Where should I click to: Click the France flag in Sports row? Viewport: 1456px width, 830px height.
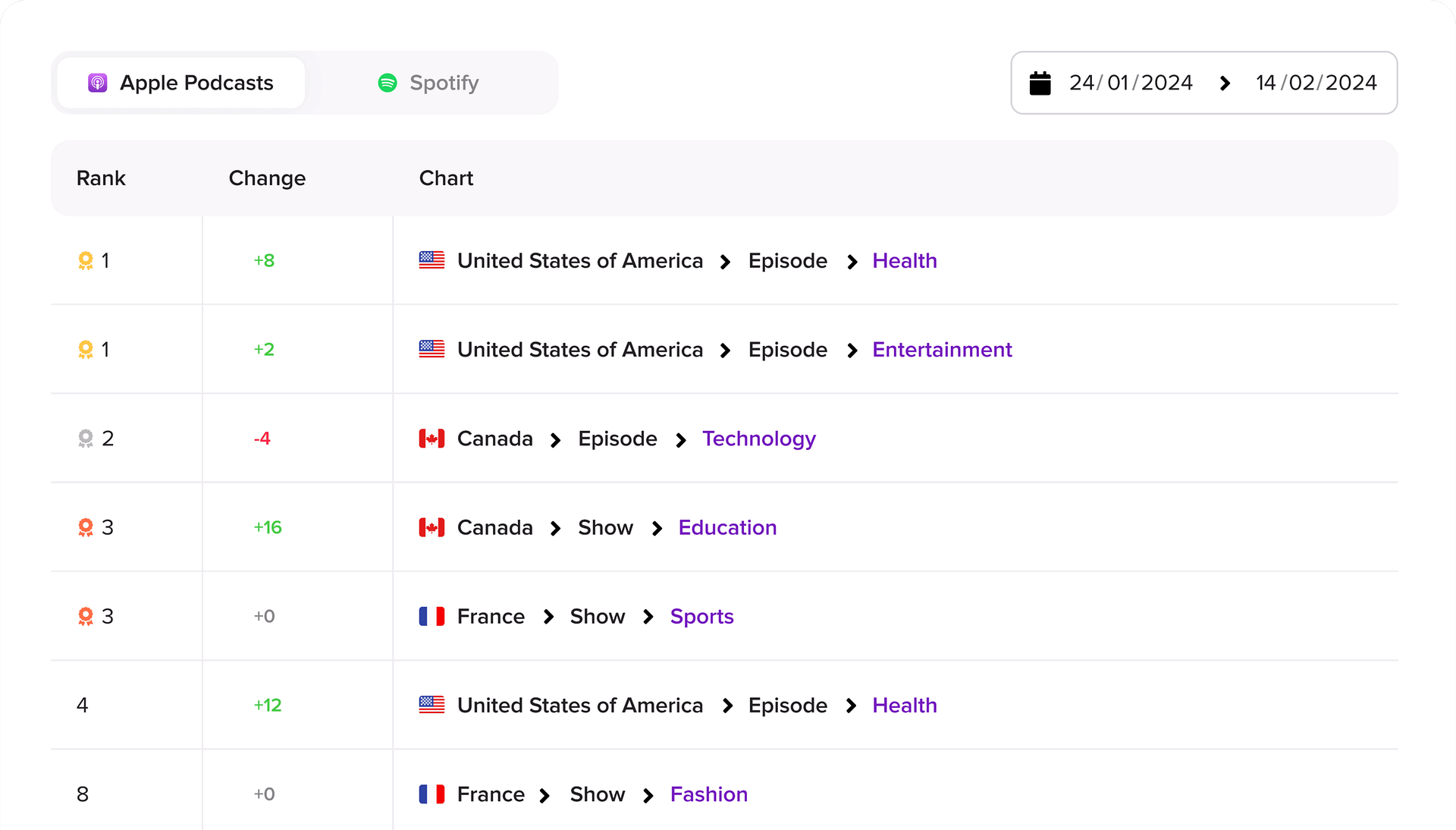tap(431, 616)
